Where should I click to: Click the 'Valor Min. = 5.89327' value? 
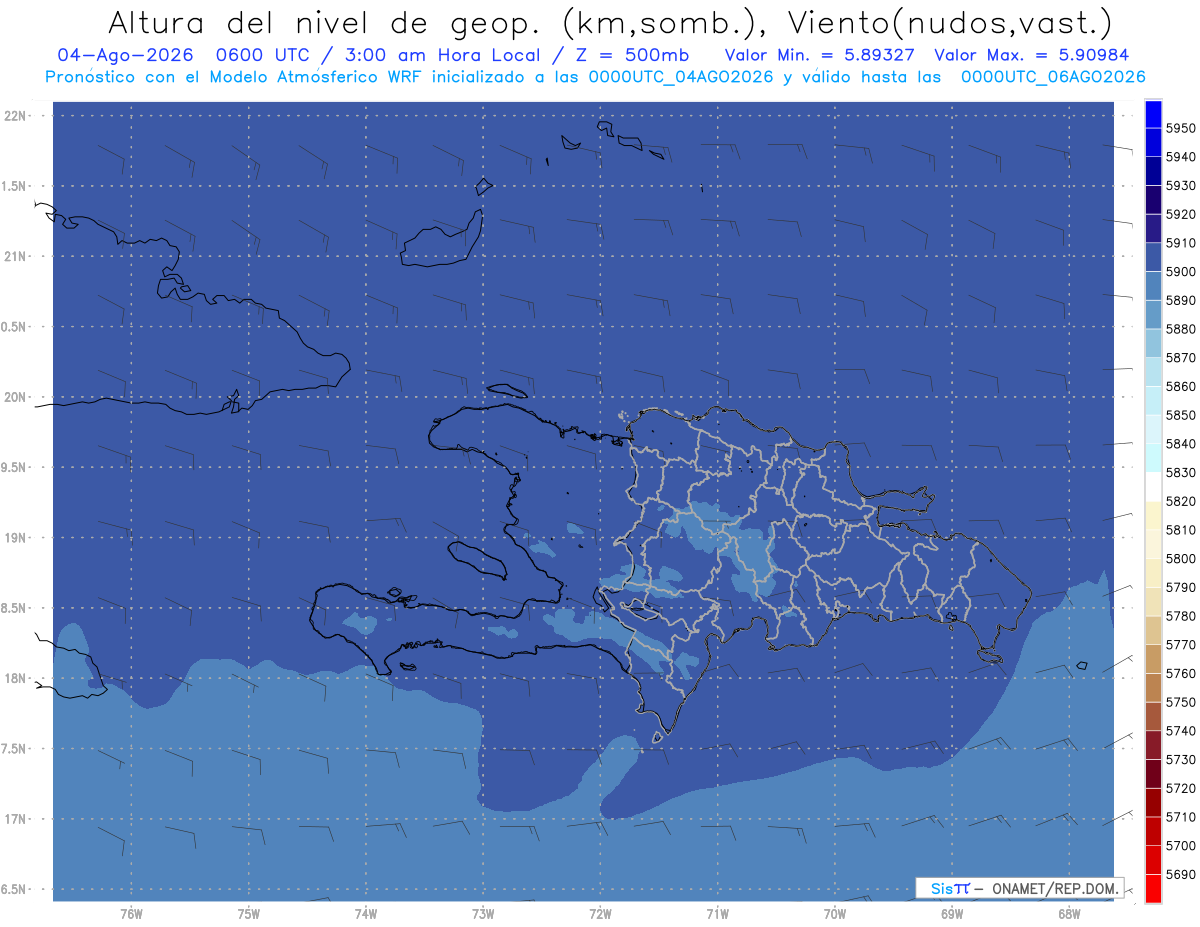[x=820, y=55]
